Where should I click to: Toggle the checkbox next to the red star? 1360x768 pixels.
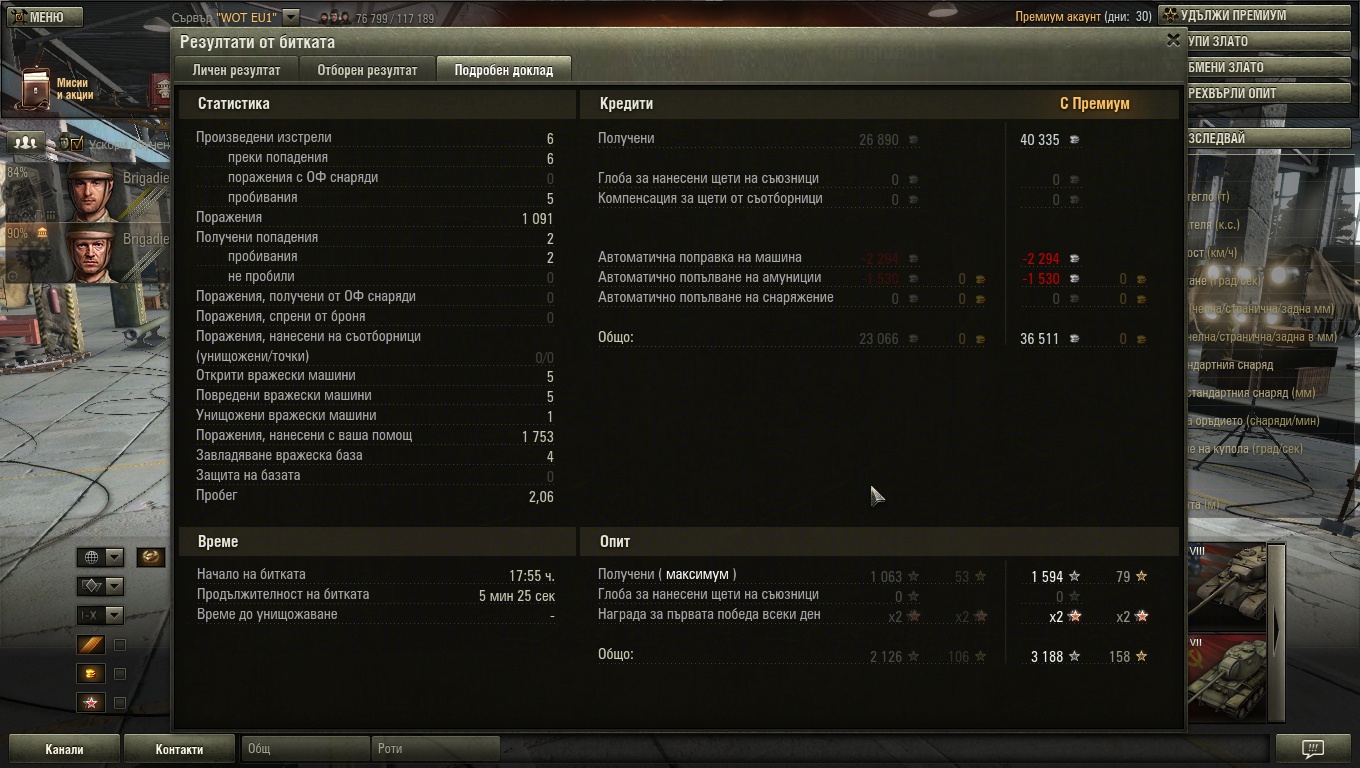[119, 703]
